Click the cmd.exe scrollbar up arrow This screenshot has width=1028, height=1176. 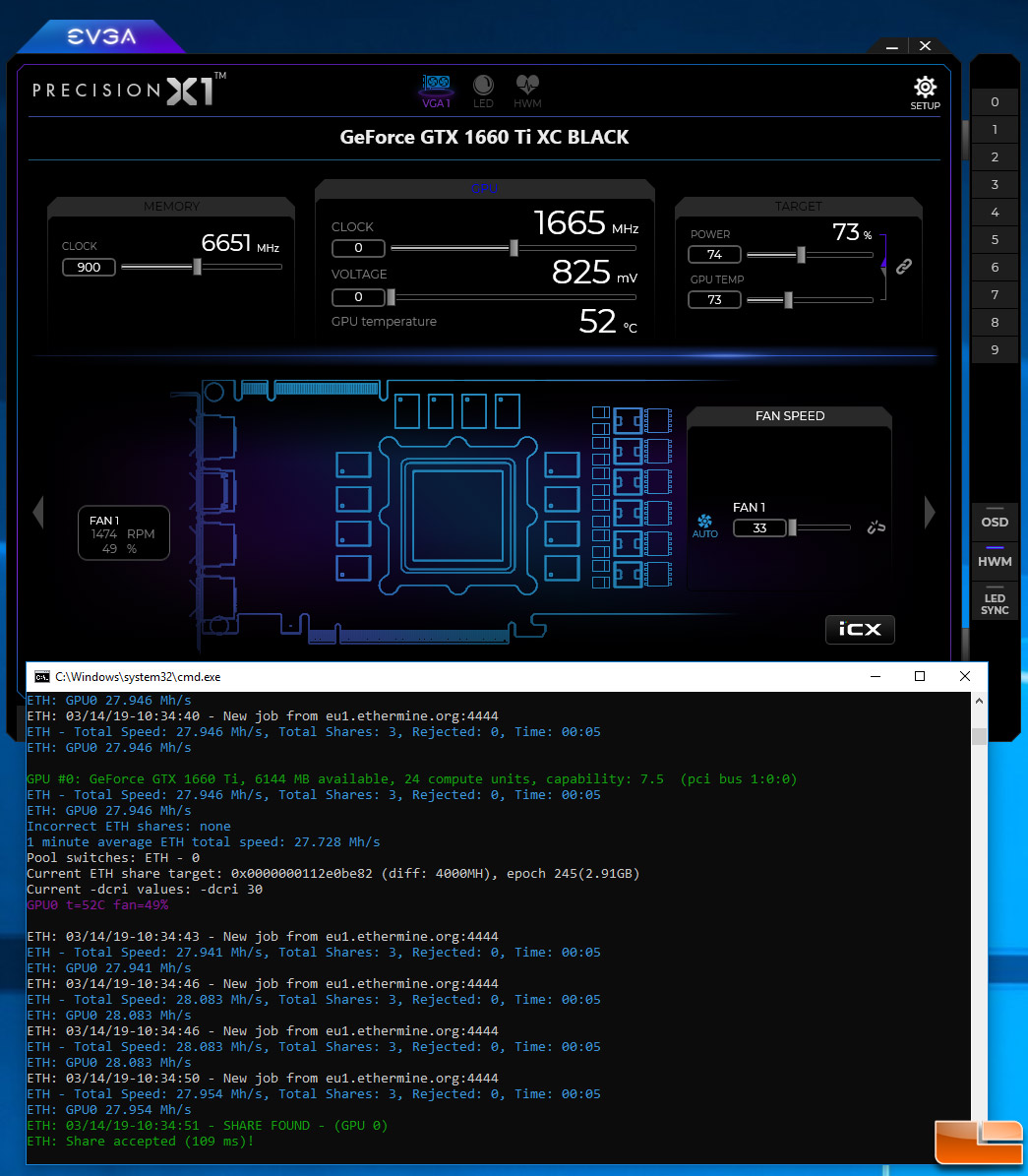979,701
